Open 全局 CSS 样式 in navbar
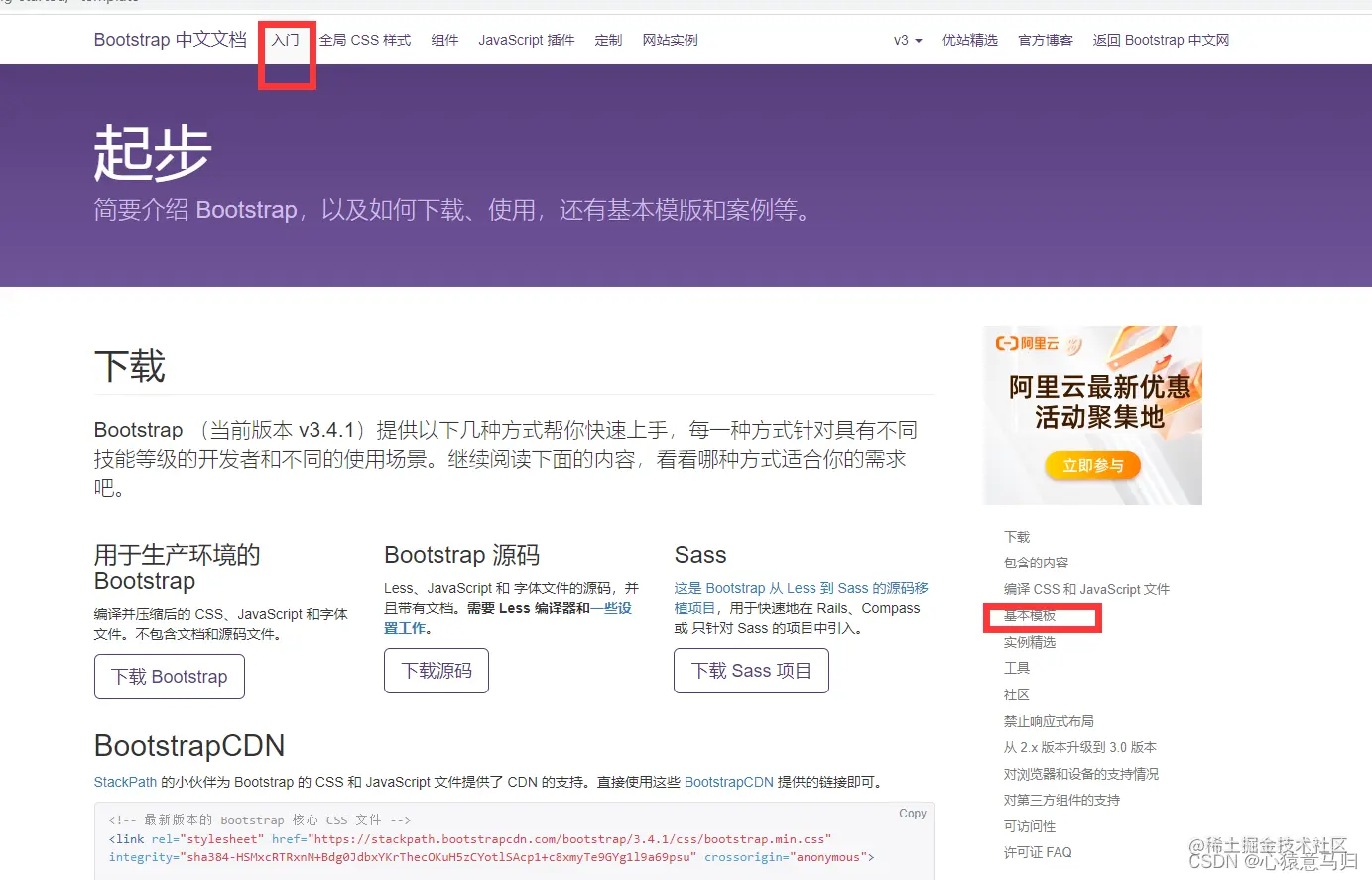The height and width of the screenshot is (880, 1372). click(x=365, y=40)
